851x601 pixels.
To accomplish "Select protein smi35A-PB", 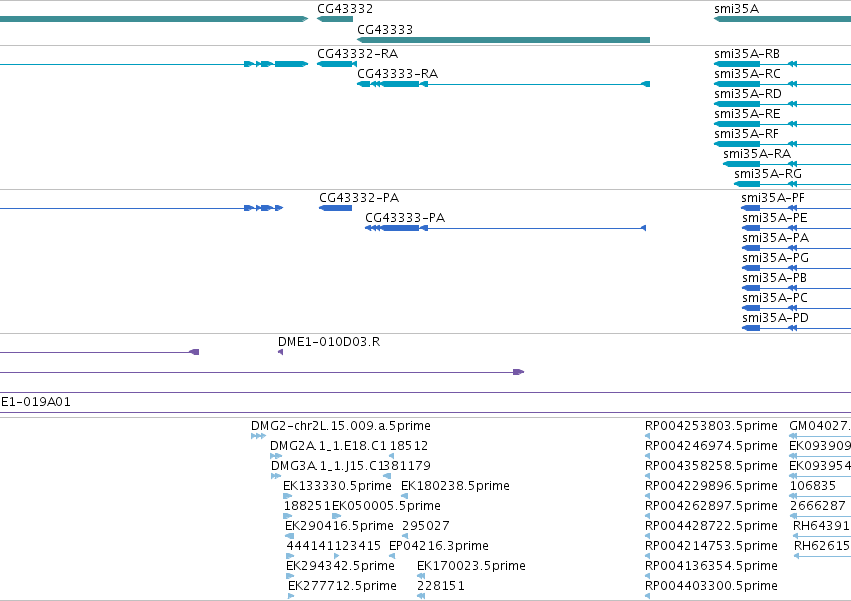I will tap(774, 278).
